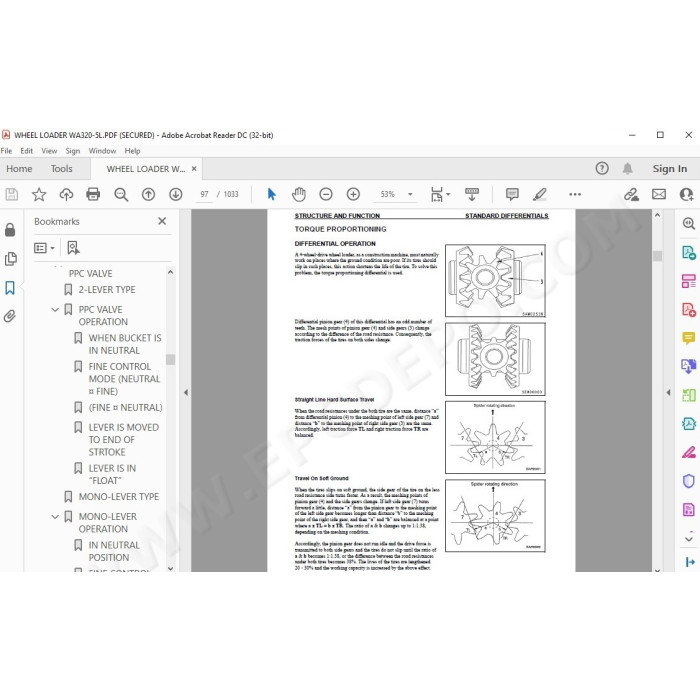Open the 2-LEVER TYPE bookmark
This screenshot has width=700, height=700.
click(x=107, y=289)
